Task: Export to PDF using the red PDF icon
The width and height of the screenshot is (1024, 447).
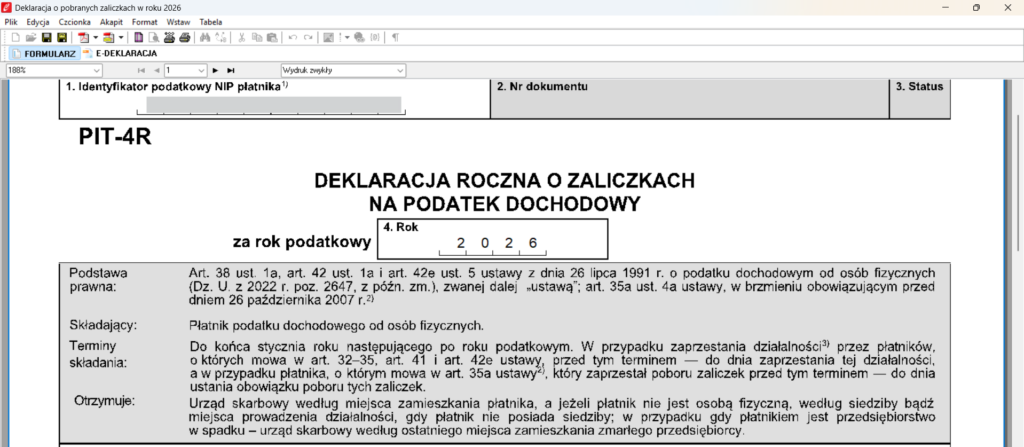Action: [x=83, y=37]
